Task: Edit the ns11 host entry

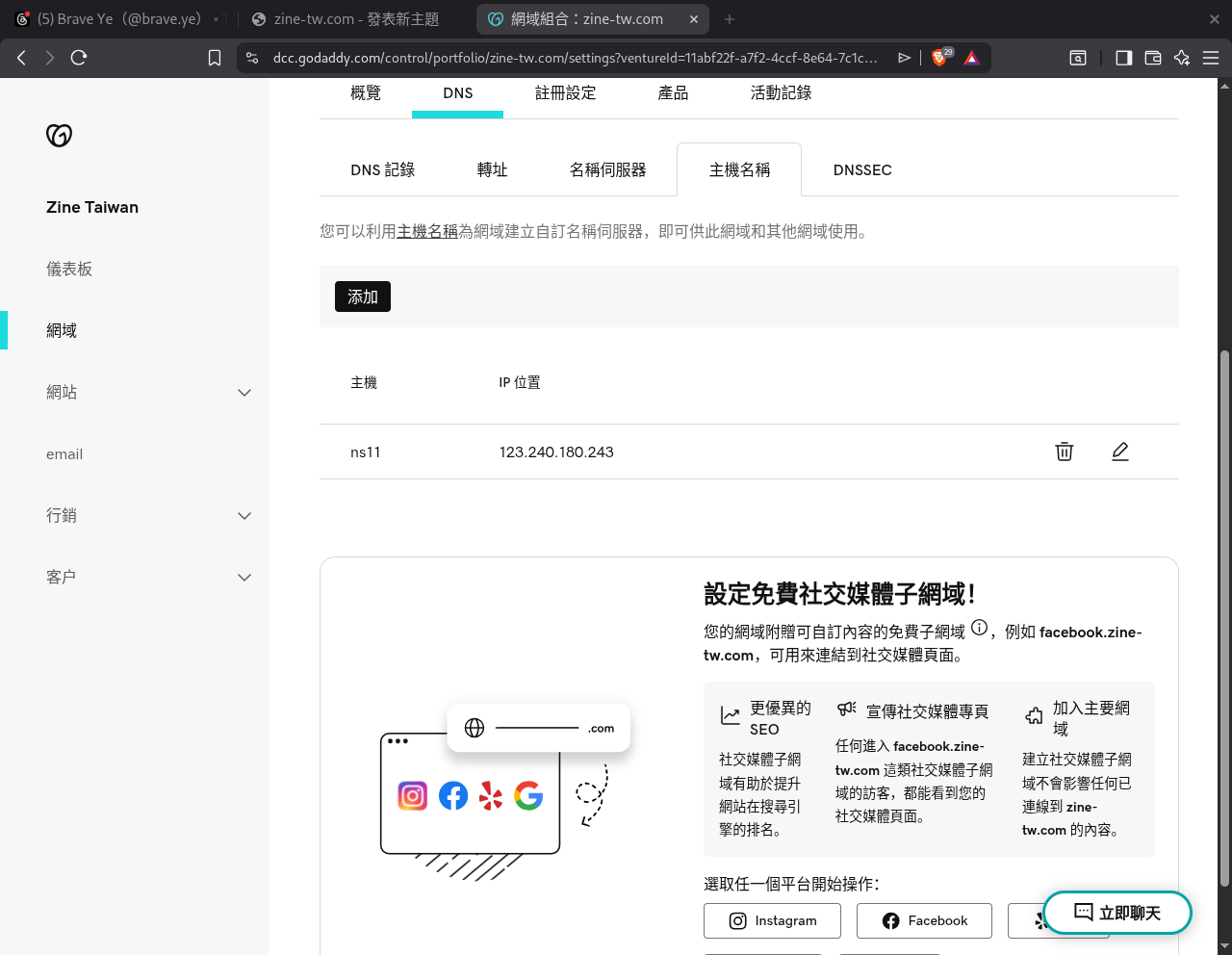Action: (1119, 452)
